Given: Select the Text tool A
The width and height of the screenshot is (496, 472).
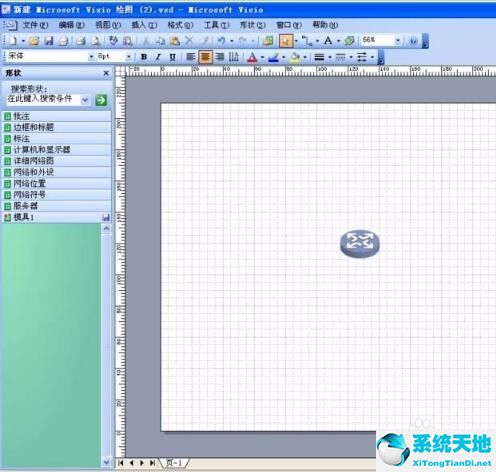Looking at the screenshot, I should (x=328, y=41).
